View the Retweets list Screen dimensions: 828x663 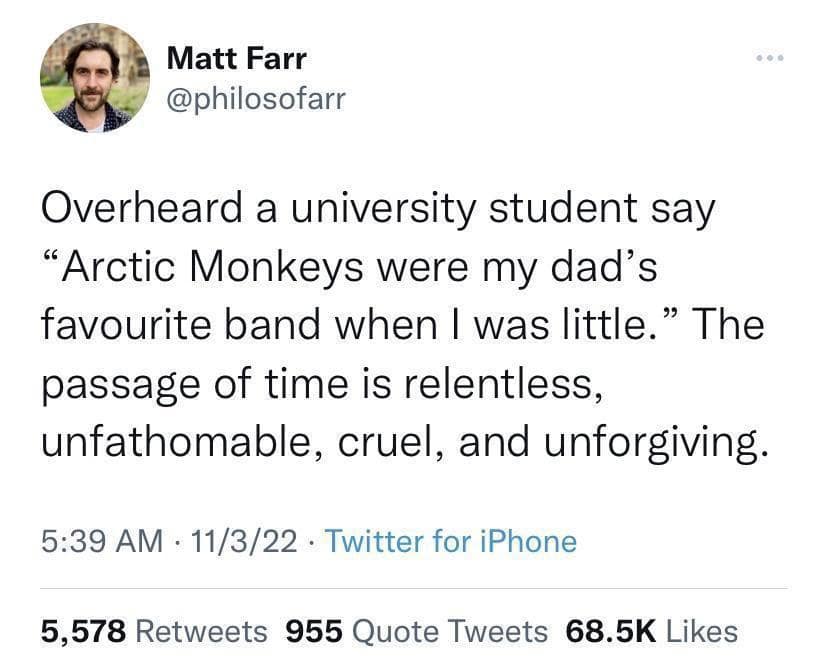point(201,632)
